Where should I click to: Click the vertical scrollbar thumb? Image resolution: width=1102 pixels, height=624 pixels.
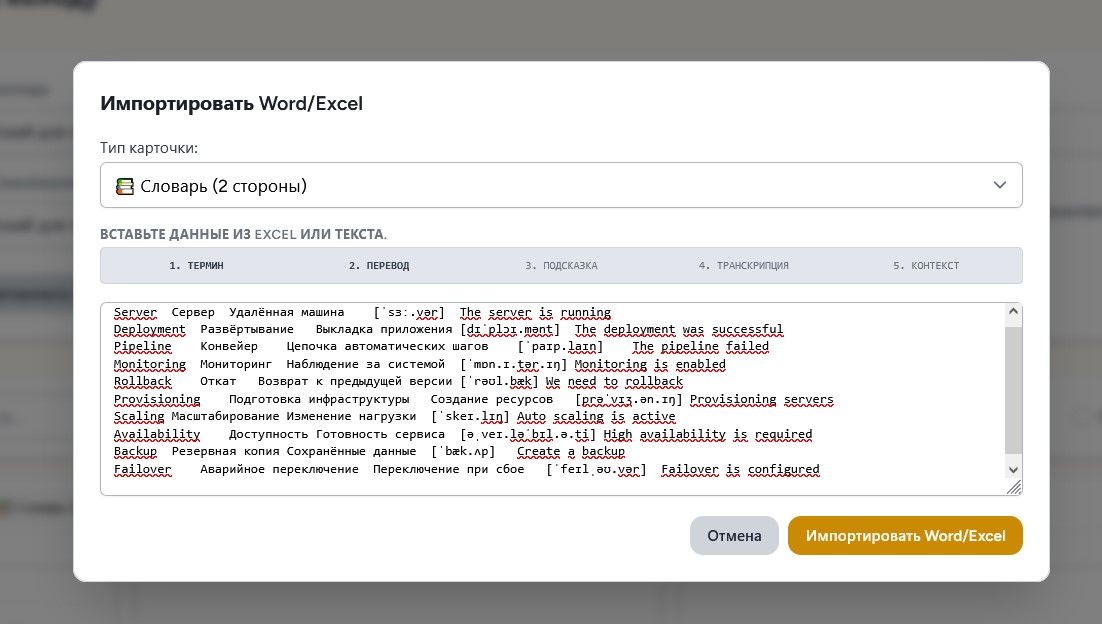point(1014,390)
